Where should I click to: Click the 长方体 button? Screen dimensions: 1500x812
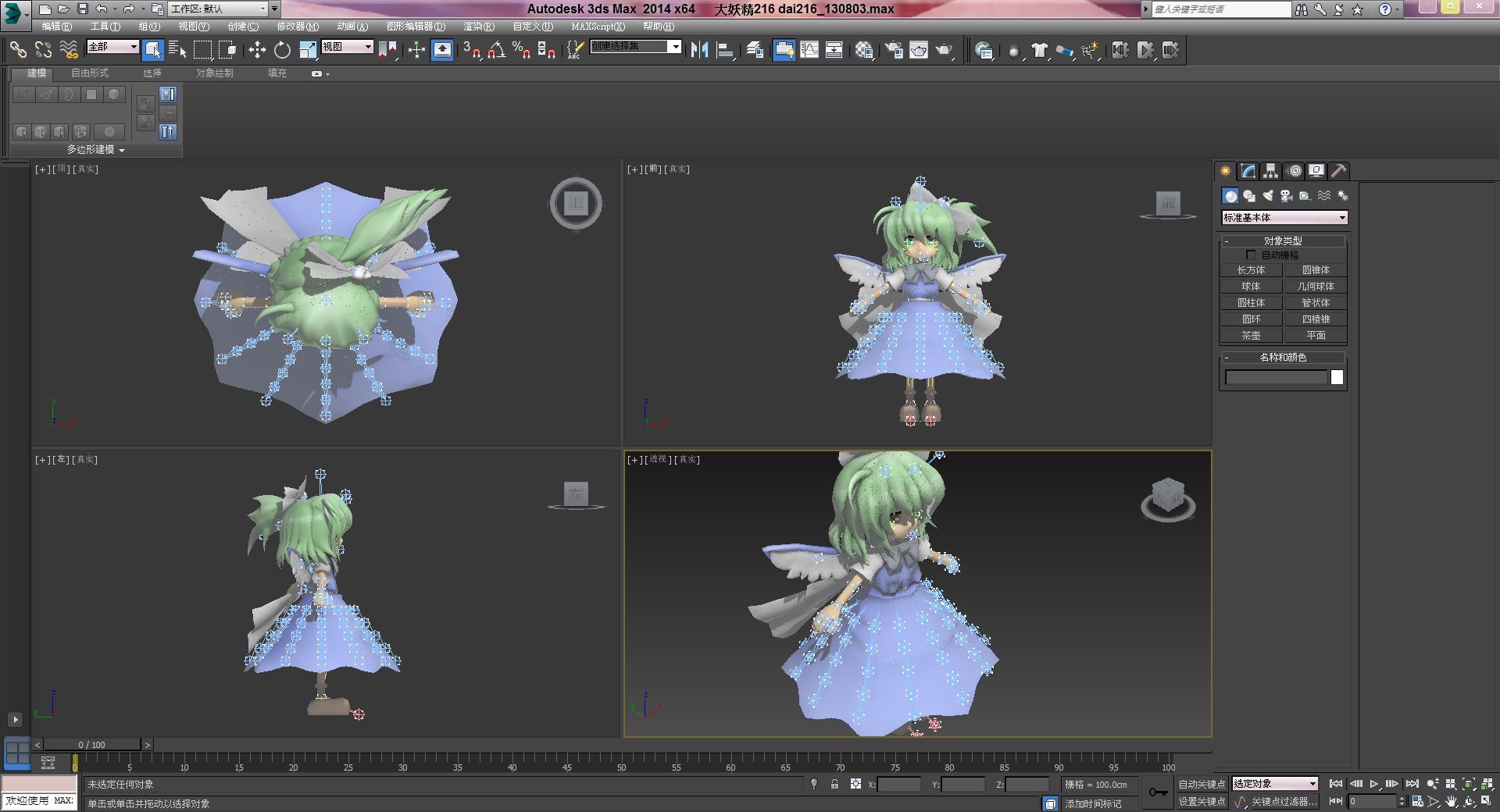1251,270
